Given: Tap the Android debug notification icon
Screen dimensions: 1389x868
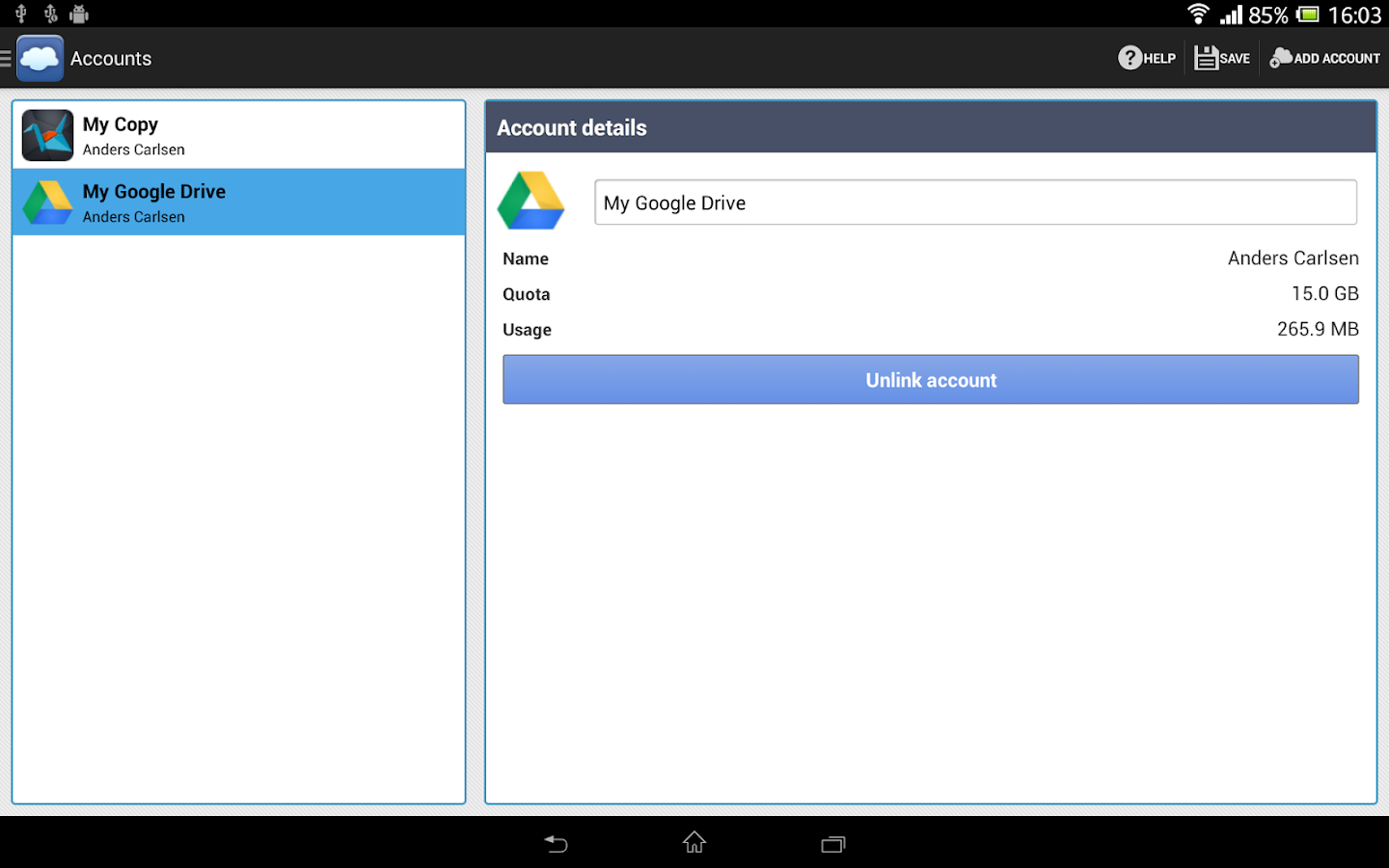Looking at the screenshot, I should (79, 14).
